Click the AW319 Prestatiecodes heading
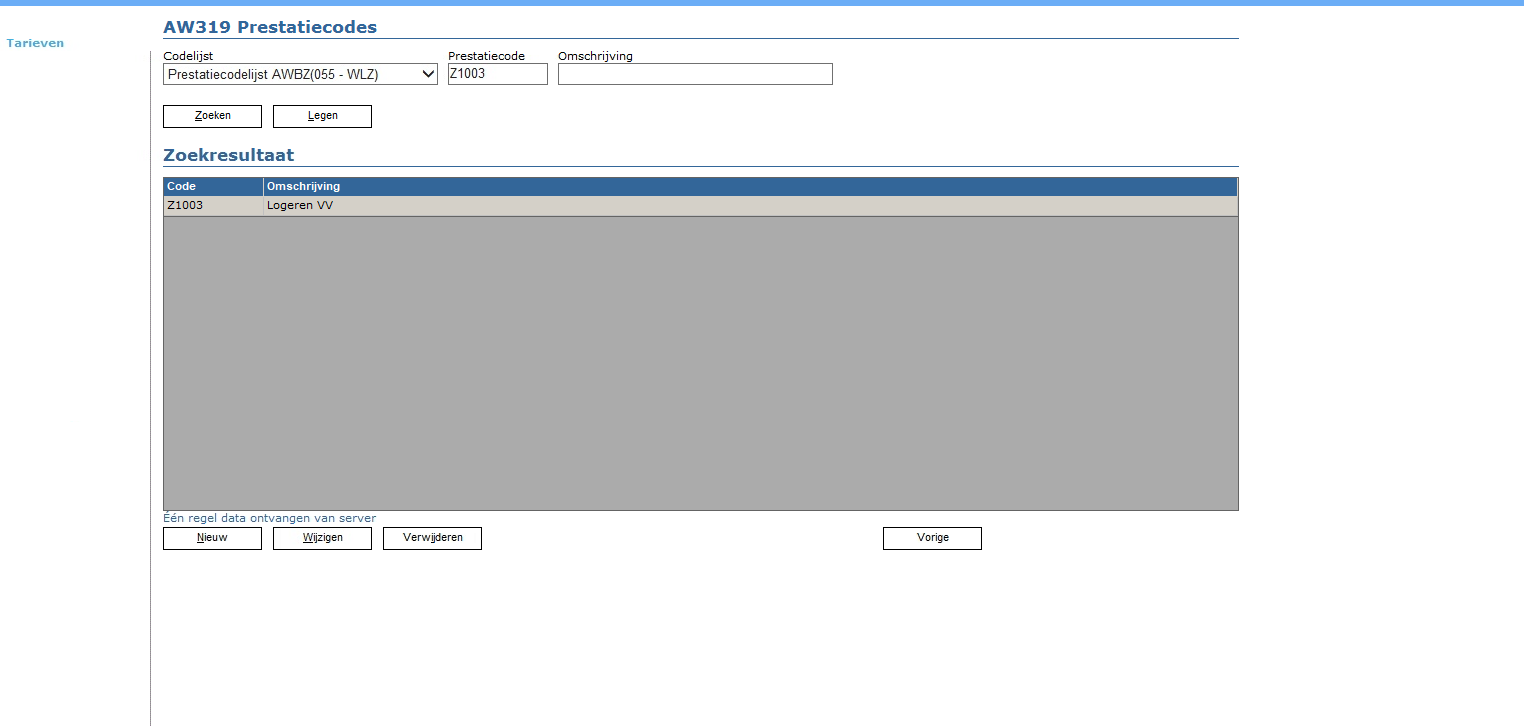1524x726 pixels. [270, 27]
